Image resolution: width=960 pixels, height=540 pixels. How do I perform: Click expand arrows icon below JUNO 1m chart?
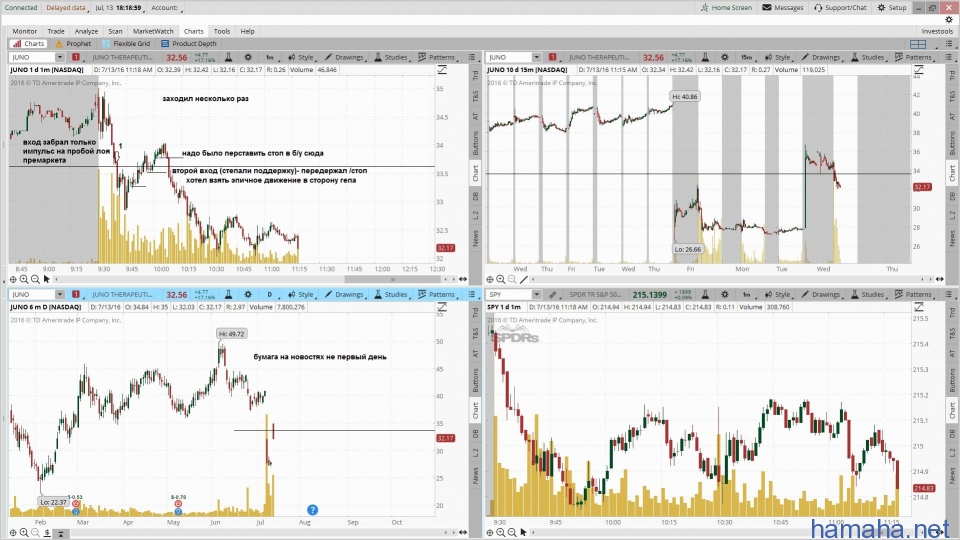tap(463, 279)
